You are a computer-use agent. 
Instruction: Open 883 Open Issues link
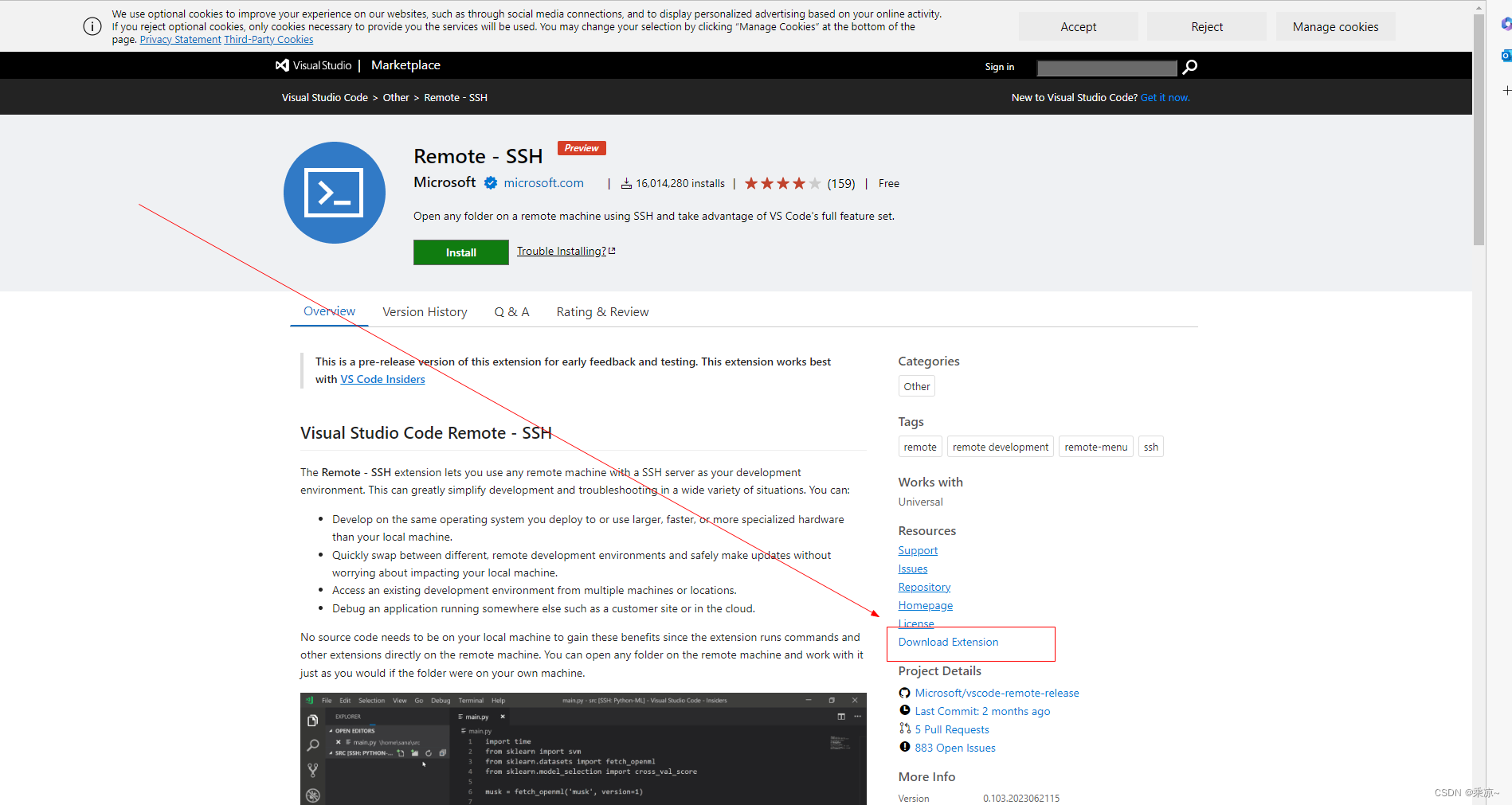[x=955, y=748]
